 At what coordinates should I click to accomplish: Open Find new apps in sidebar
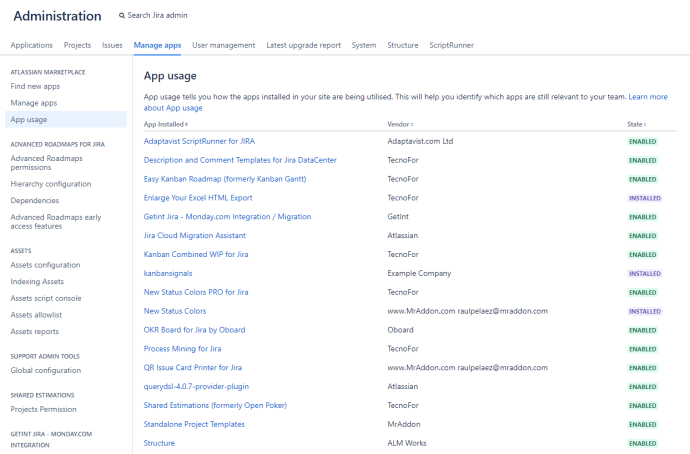[33, 87]
